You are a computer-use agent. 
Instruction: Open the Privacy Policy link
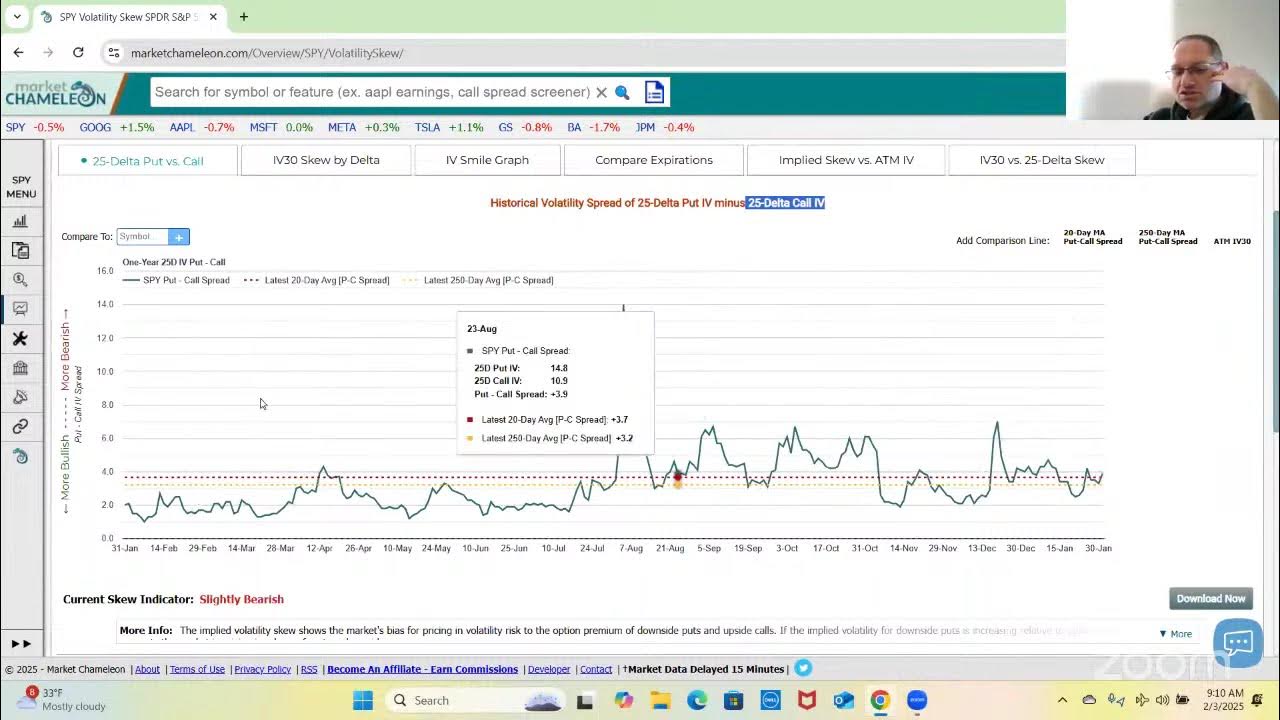tap(263, 669)
